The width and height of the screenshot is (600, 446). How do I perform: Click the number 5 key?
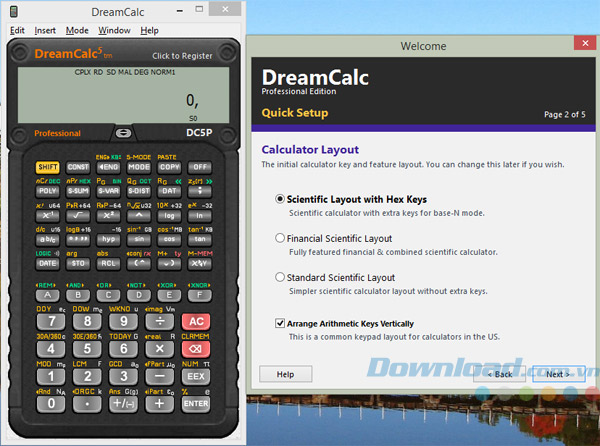(x=87, y=349)
